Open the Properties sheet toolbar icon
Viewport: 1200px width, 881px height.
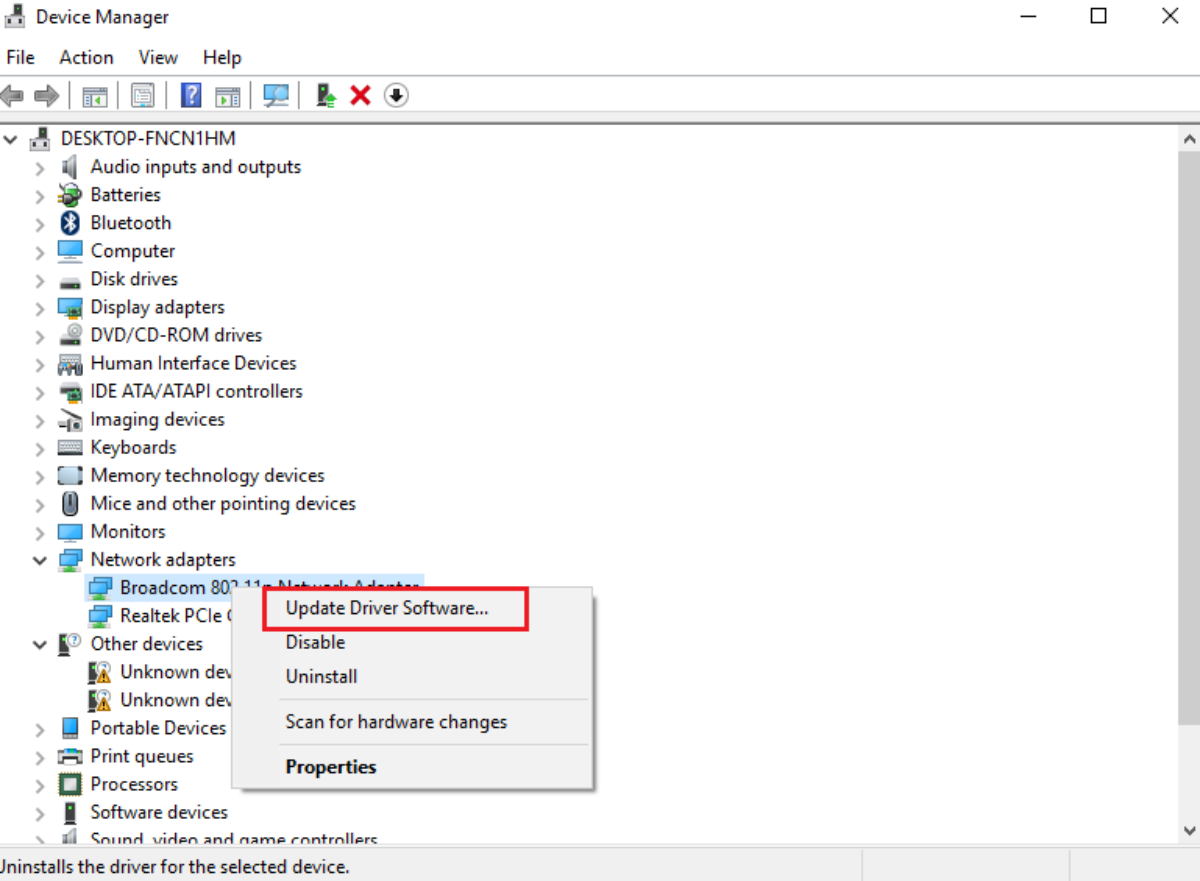[143, 96]
